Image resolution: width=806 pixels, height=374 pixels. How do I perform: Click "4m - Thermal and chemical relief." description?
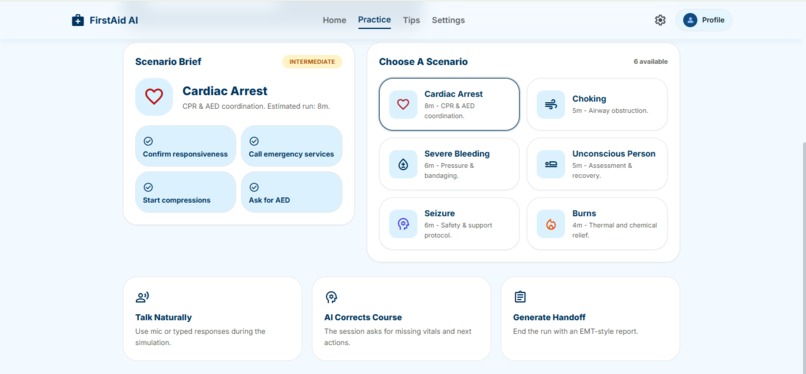(614, 230)
